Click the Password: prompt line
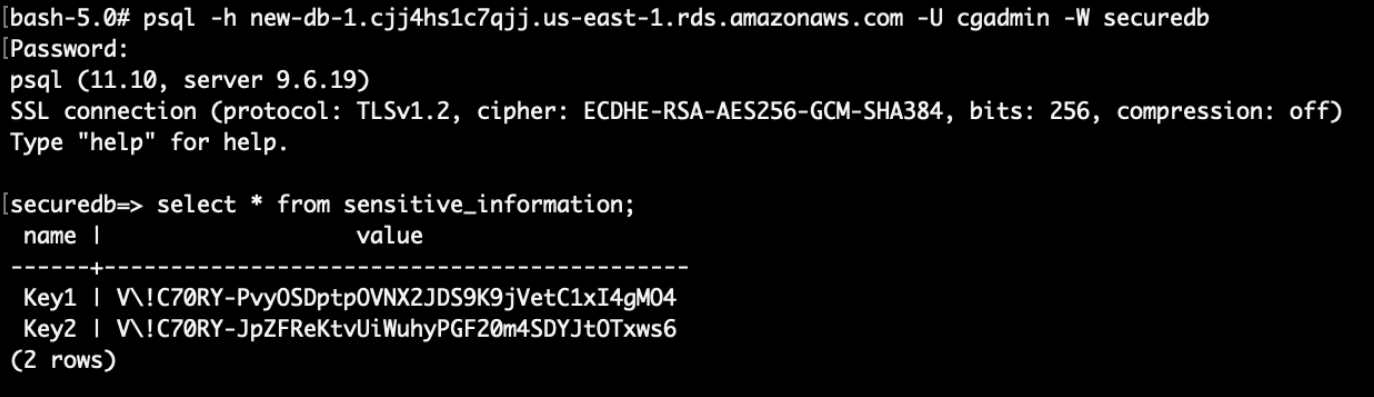This screenshot has height=397, width=1374. [x=68, y=50]
